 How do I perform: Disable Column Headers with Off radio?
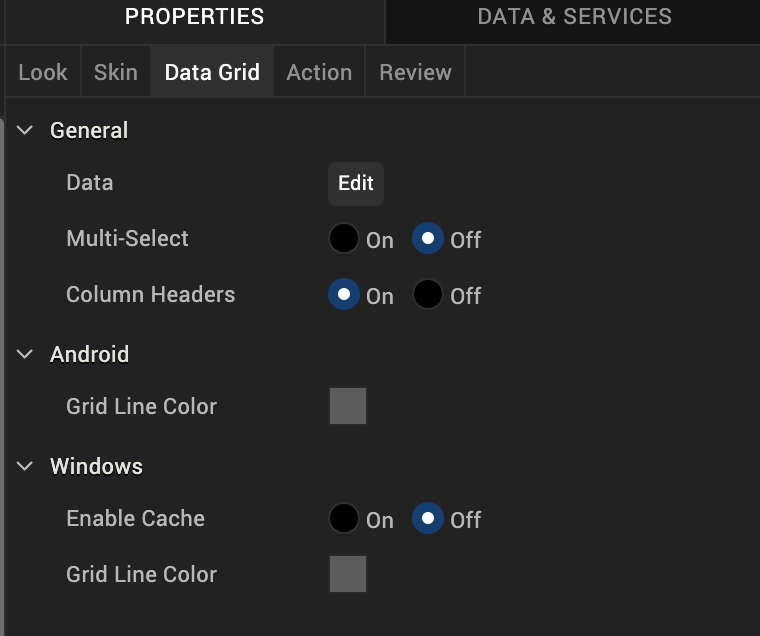[428, 295]
